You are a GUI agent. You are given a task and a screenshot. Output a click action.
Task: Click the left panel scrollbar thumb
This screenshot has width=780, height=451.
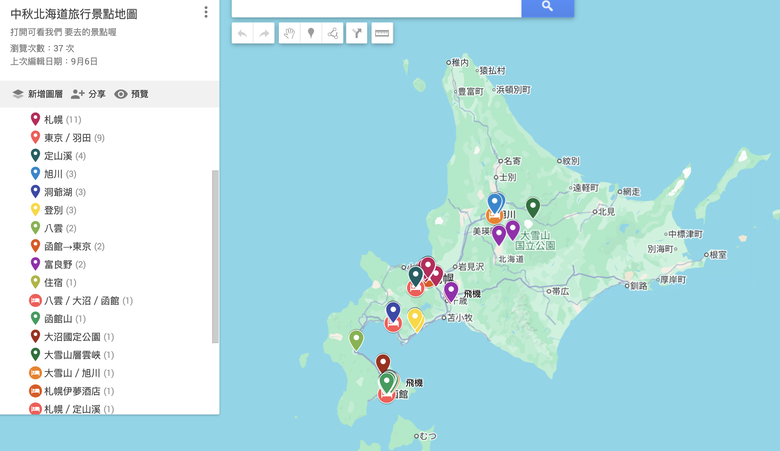pos(215,257)
